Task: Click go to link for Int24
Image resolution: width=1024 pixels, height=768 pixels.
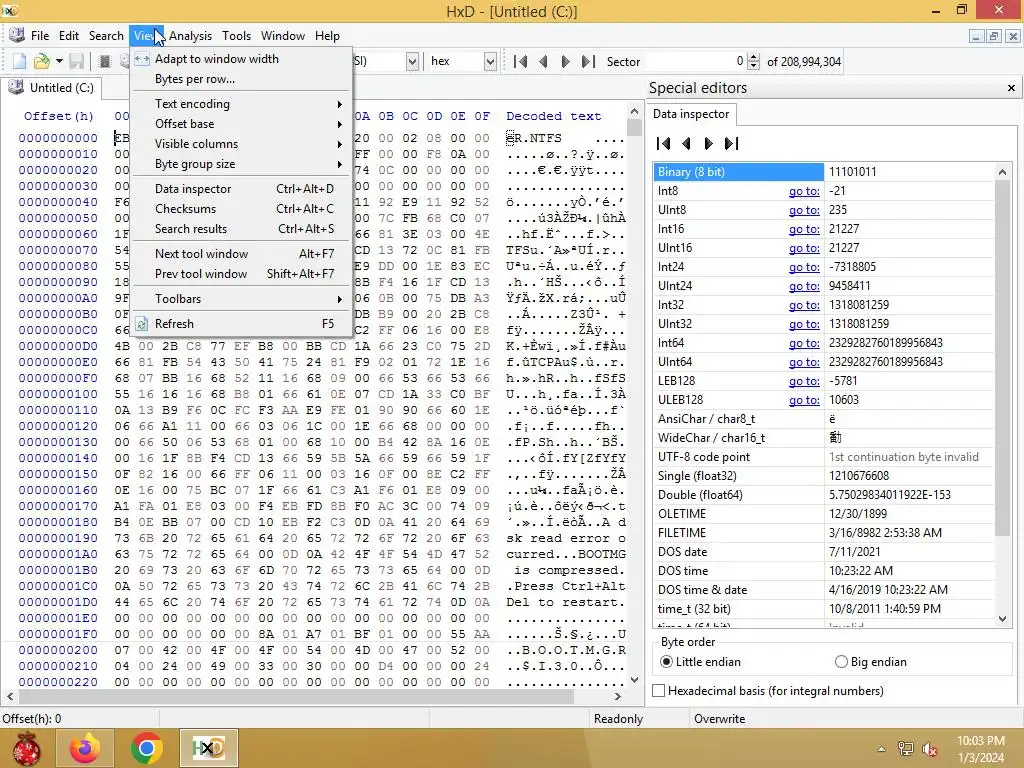Action: coord(804,267)
